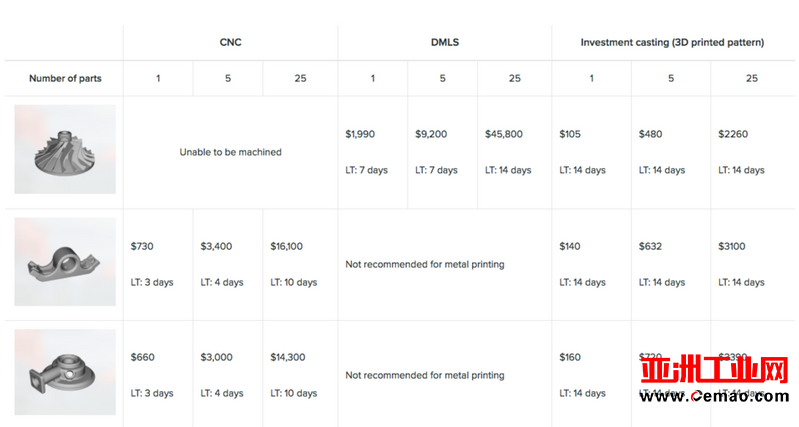
Task: Click the bracket part thumbnail
Action: pyautogui.click(x=65, y=262)
